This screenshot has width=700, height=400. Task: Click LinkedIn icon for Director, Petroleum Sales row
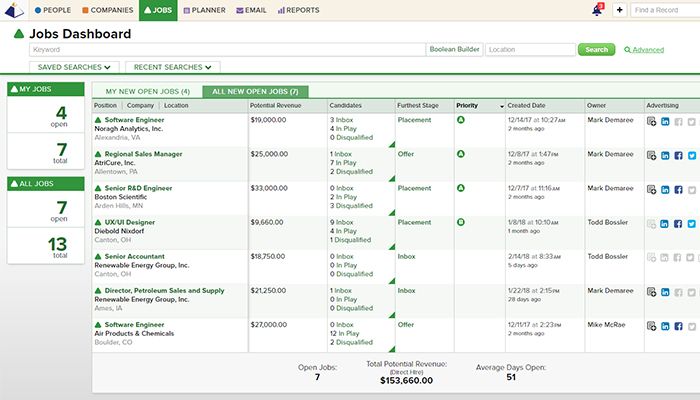point(665,292)
